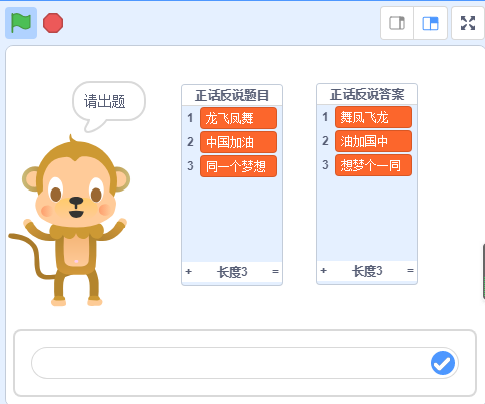Viewport: 485px width, 404px height.
Task: Click the answer text input field
Action: [x=245, y=363]
